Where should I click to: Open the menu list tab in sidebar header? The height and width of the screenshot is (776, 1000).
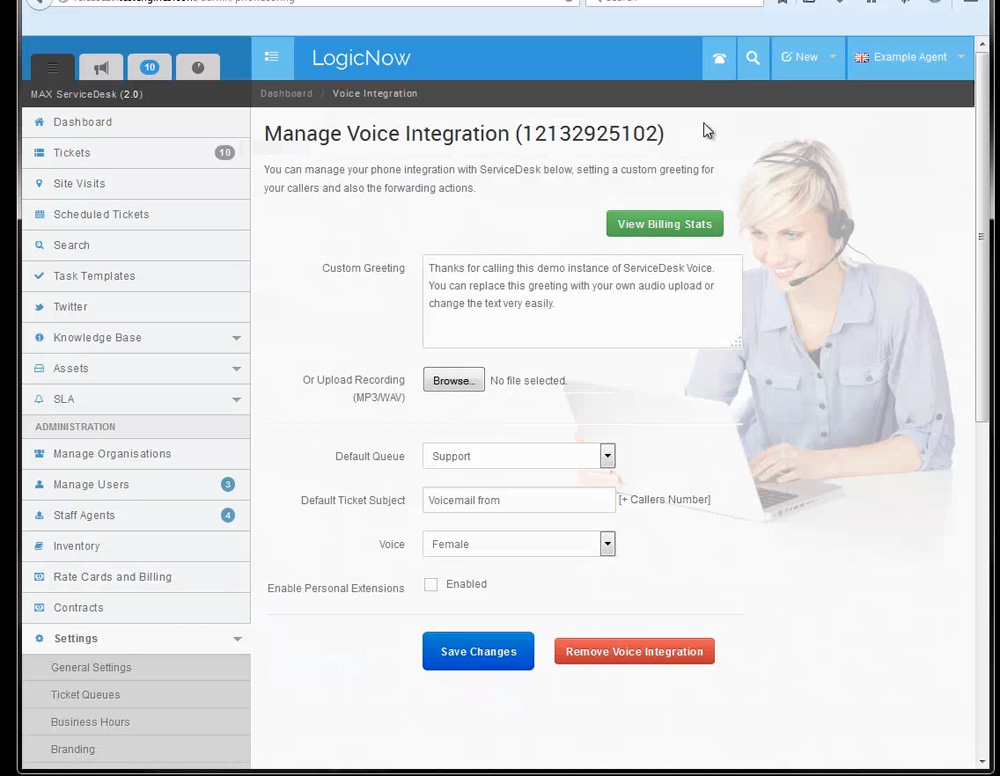click(x=53, y=67)
